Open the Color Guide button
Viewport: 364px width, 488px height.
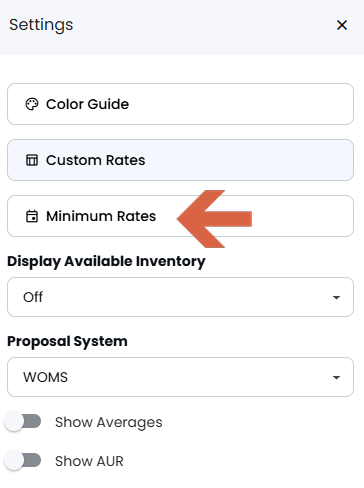pos(180,104)
